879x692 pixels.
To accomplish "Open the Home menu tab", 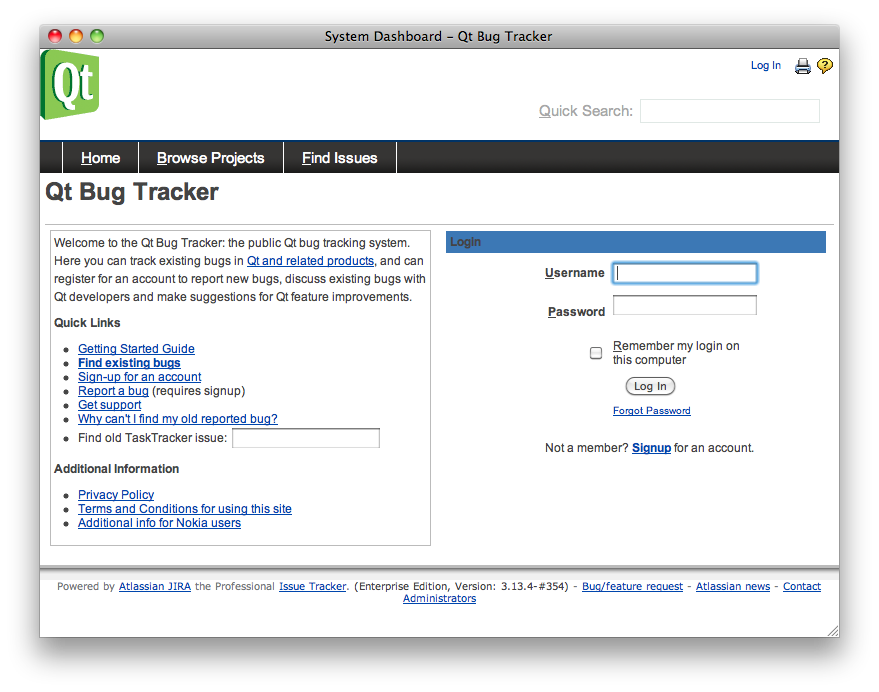I will 100,158.
